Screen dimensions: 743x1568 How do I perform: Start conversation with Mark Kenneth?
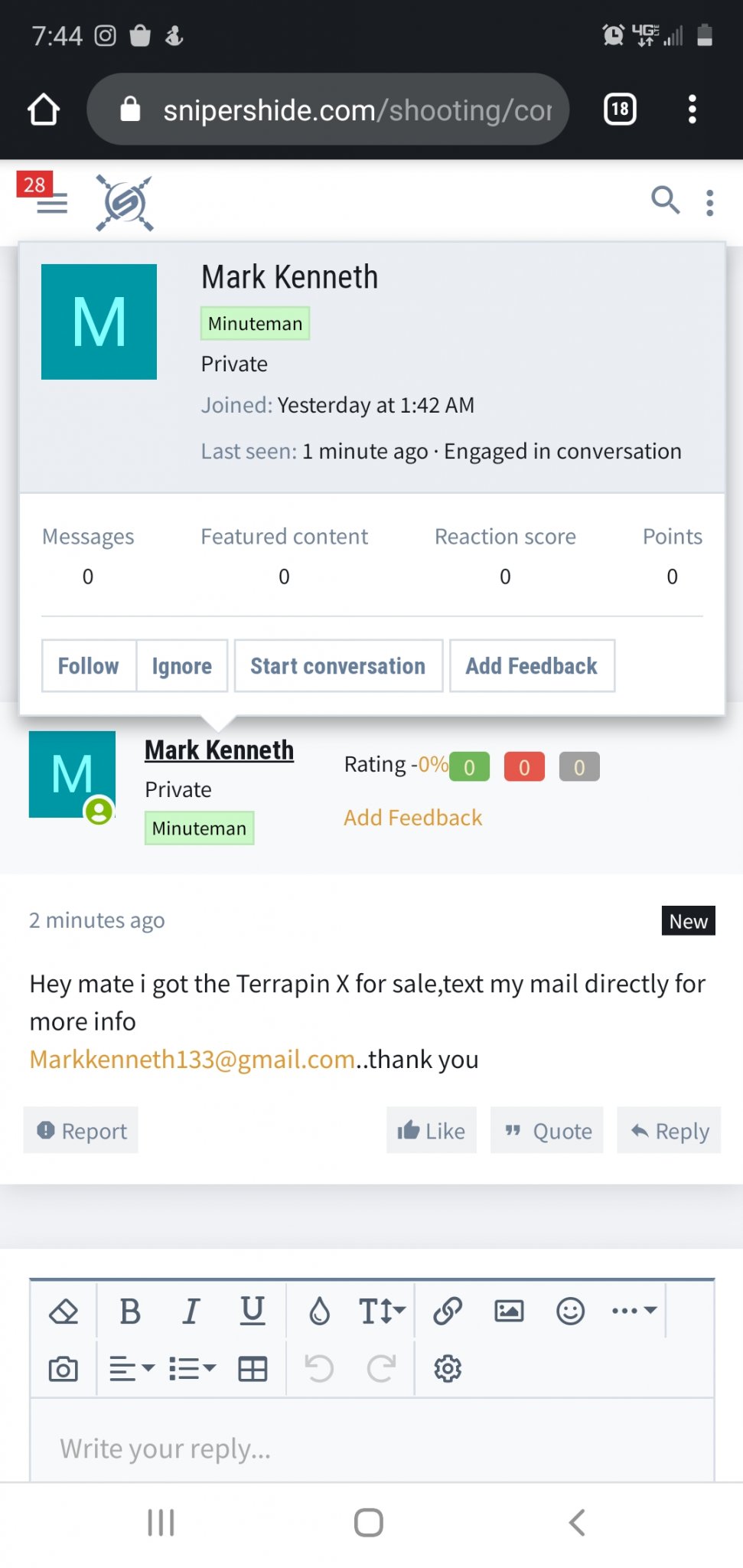(x=338, y=666)
